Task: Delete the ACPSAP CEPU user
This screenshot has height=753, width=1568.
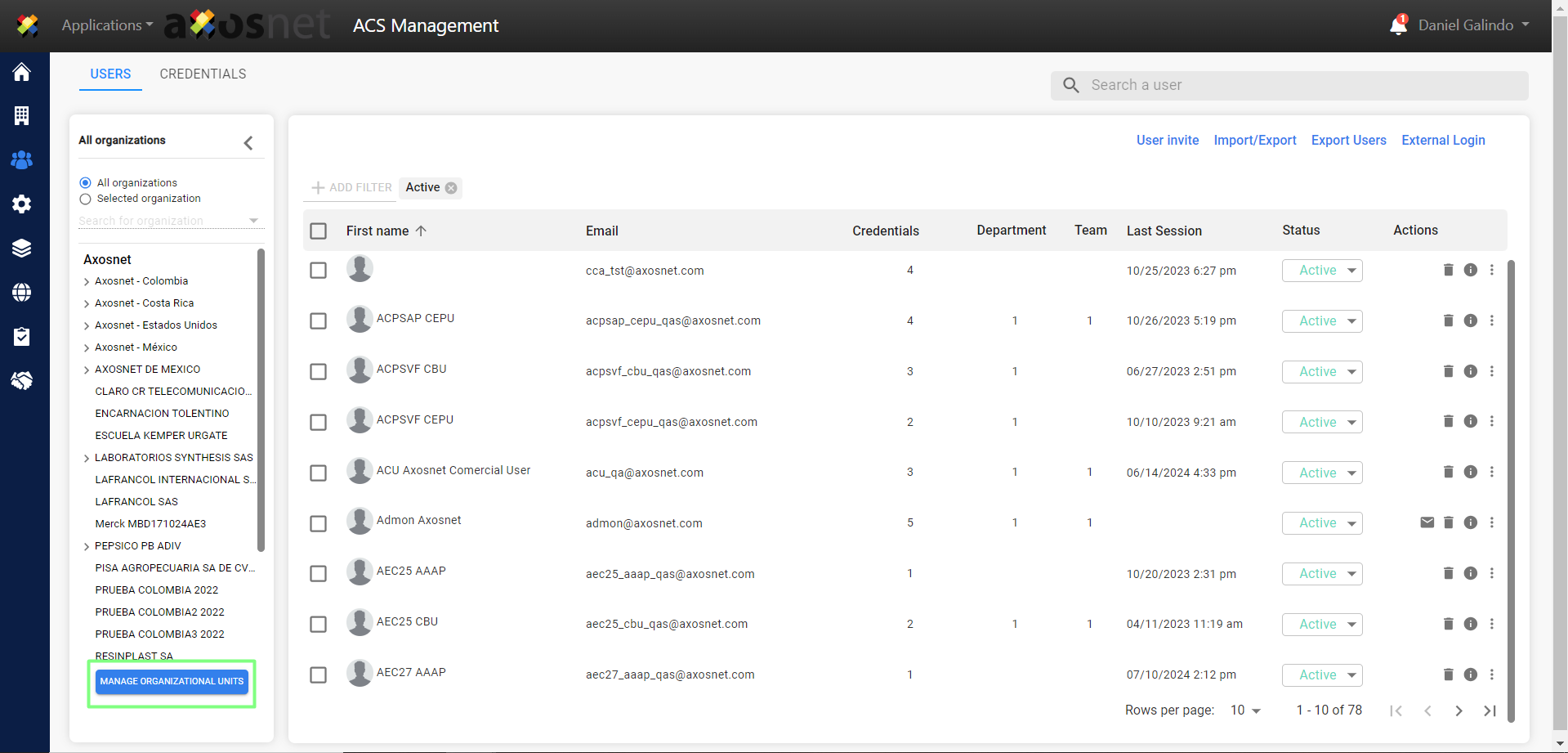Action: point(1448,320)
